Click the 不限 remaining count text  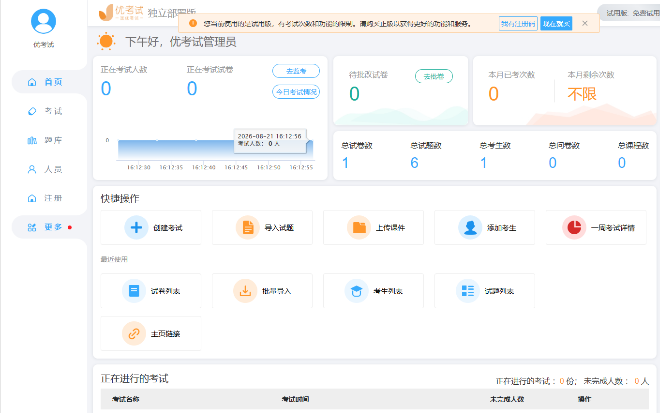(x=582, y=94)
